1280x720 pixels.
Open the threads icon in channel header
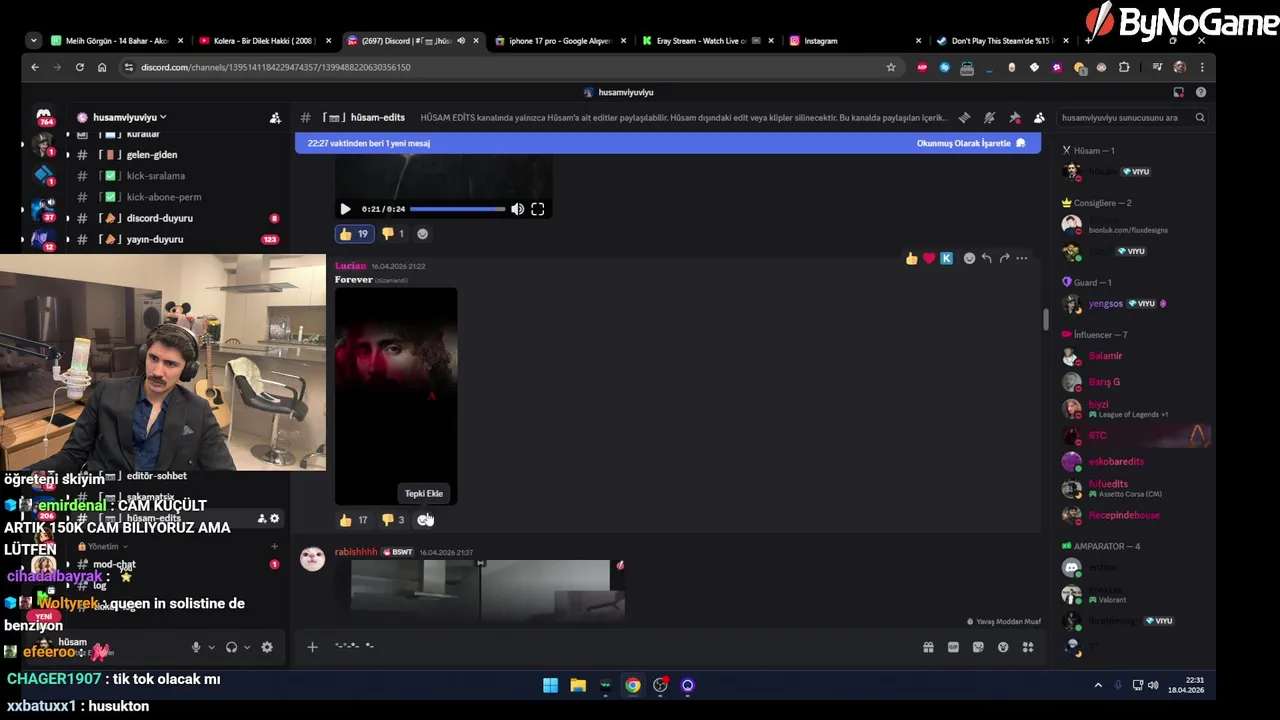pos(964,118)
